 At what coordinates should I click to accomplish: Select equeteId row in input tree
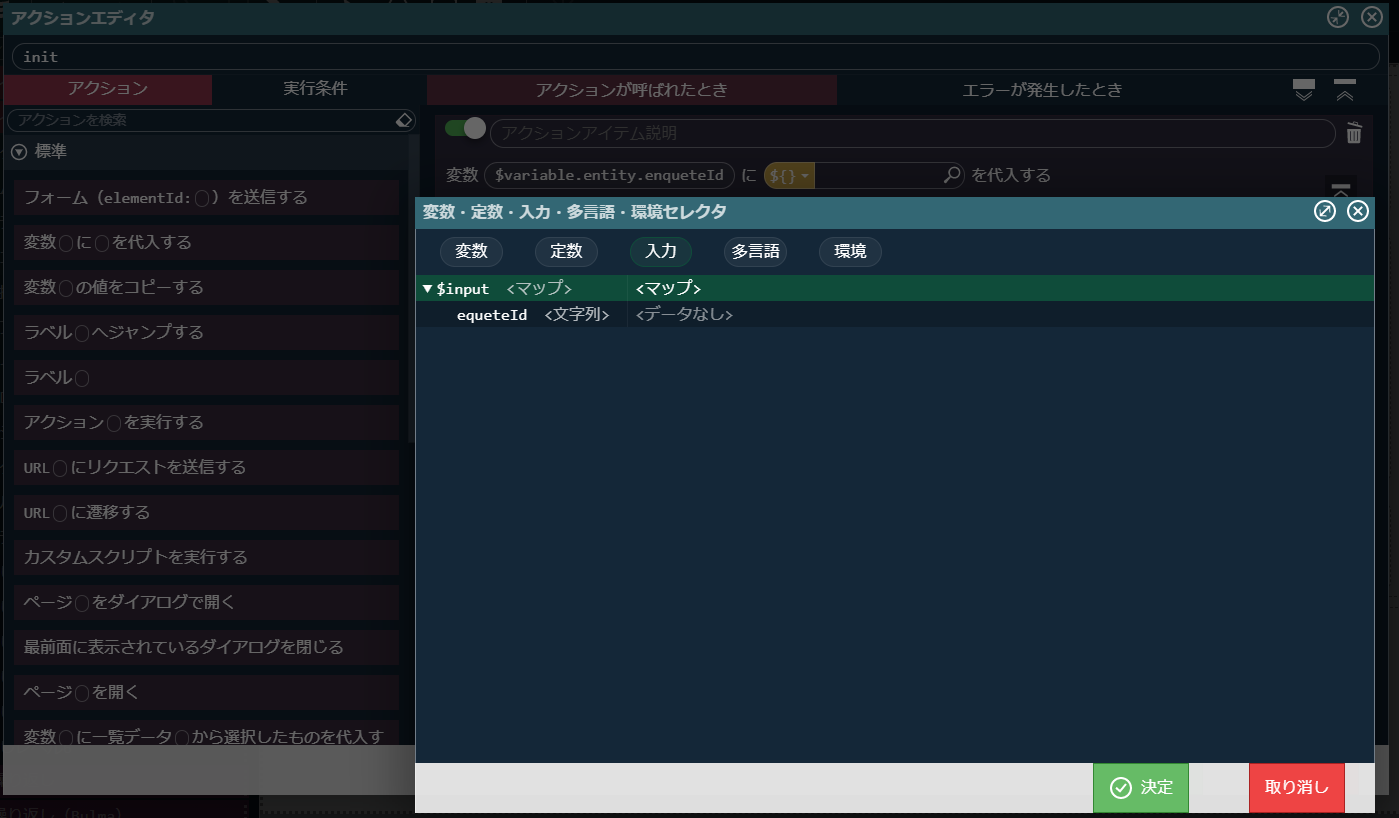[894, 315]
